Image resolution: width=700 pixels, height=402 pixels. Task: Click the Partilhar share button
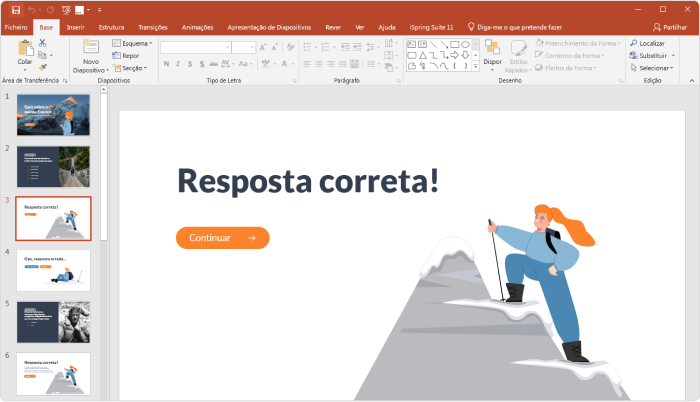click(670, 27)
